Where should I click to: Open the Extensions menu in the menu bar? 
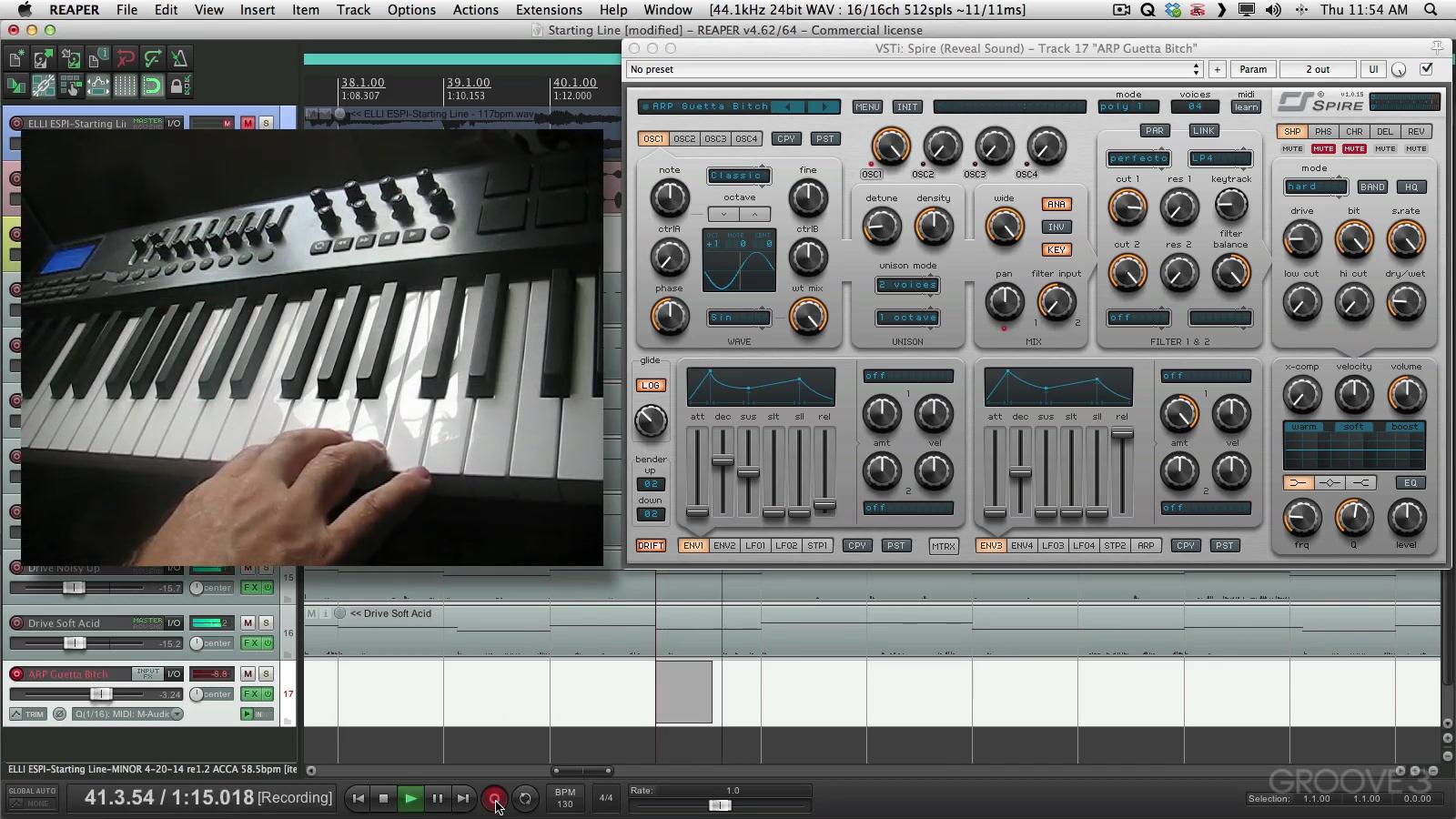pos(549,10)
